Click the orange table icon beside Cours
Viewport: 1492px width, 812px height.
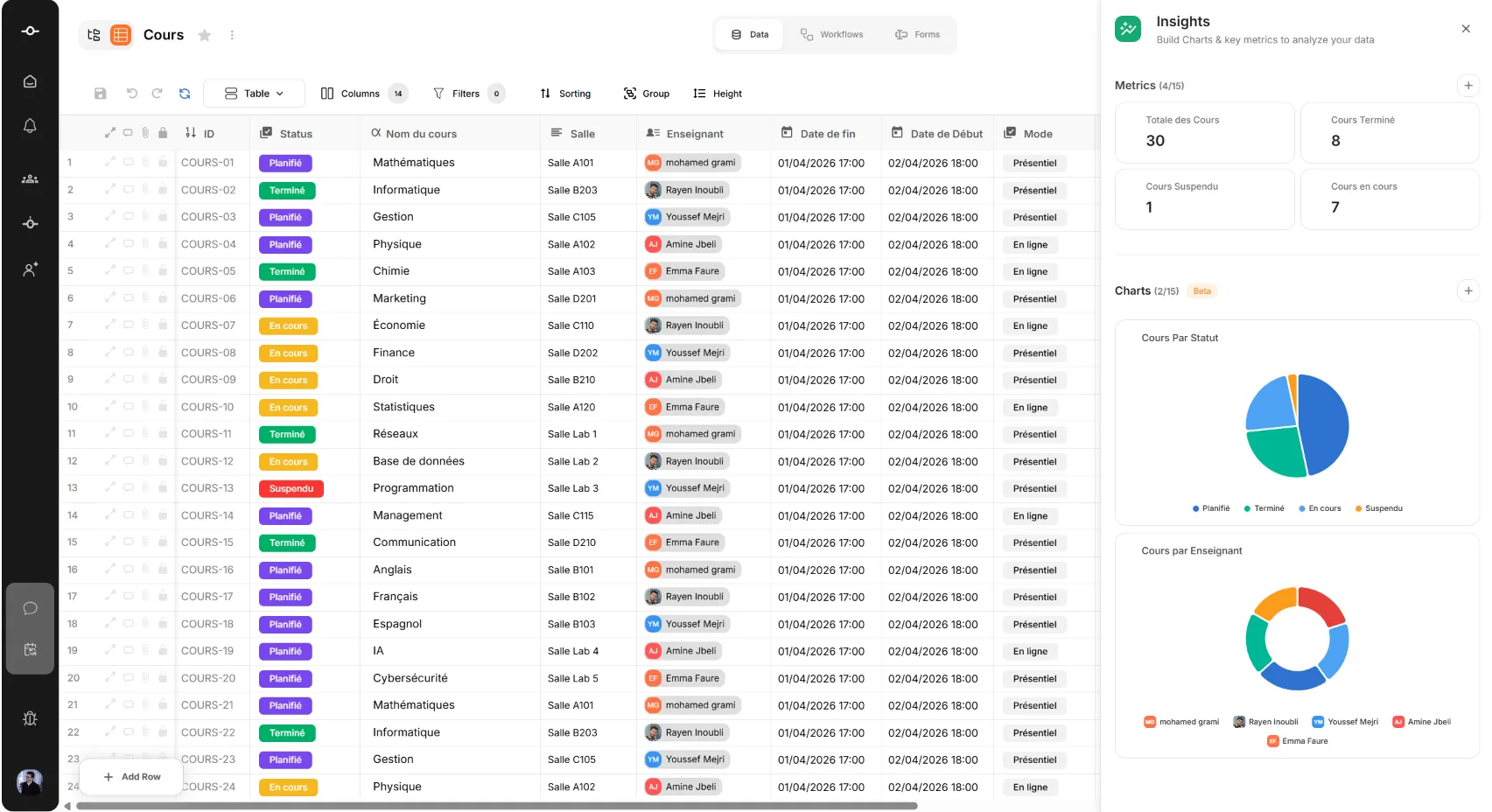[x=121, y=35]
